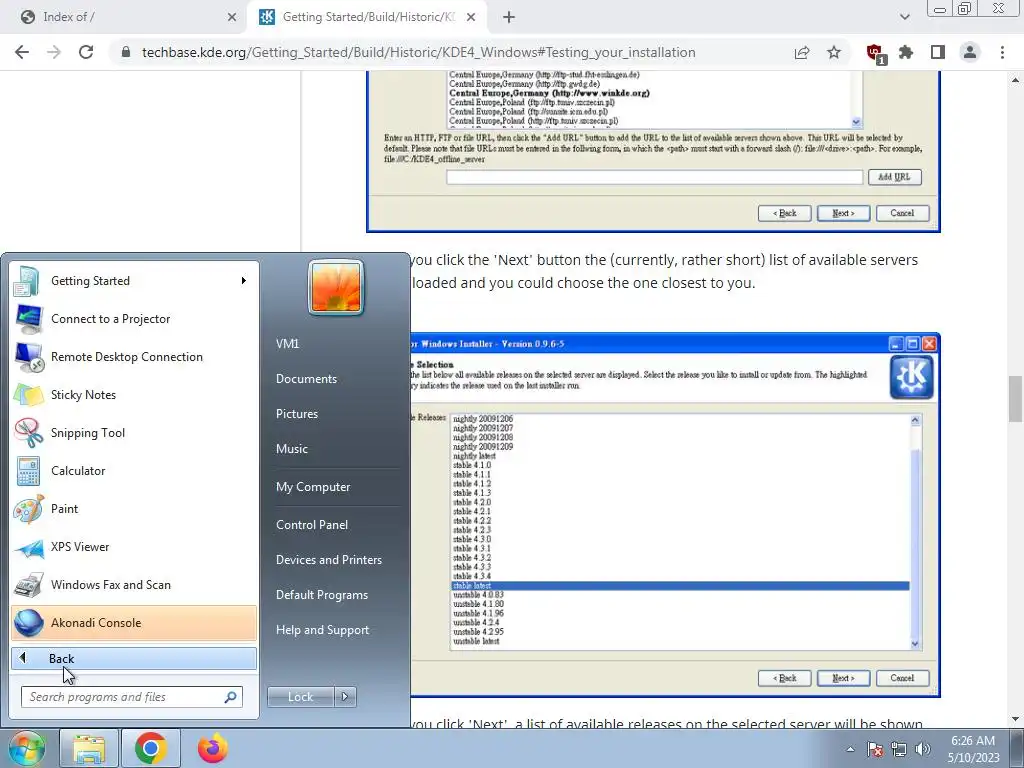Expand shutdown options arrow next to Lock
Viewport: 1024px width, 768px height.
(345, 697)
